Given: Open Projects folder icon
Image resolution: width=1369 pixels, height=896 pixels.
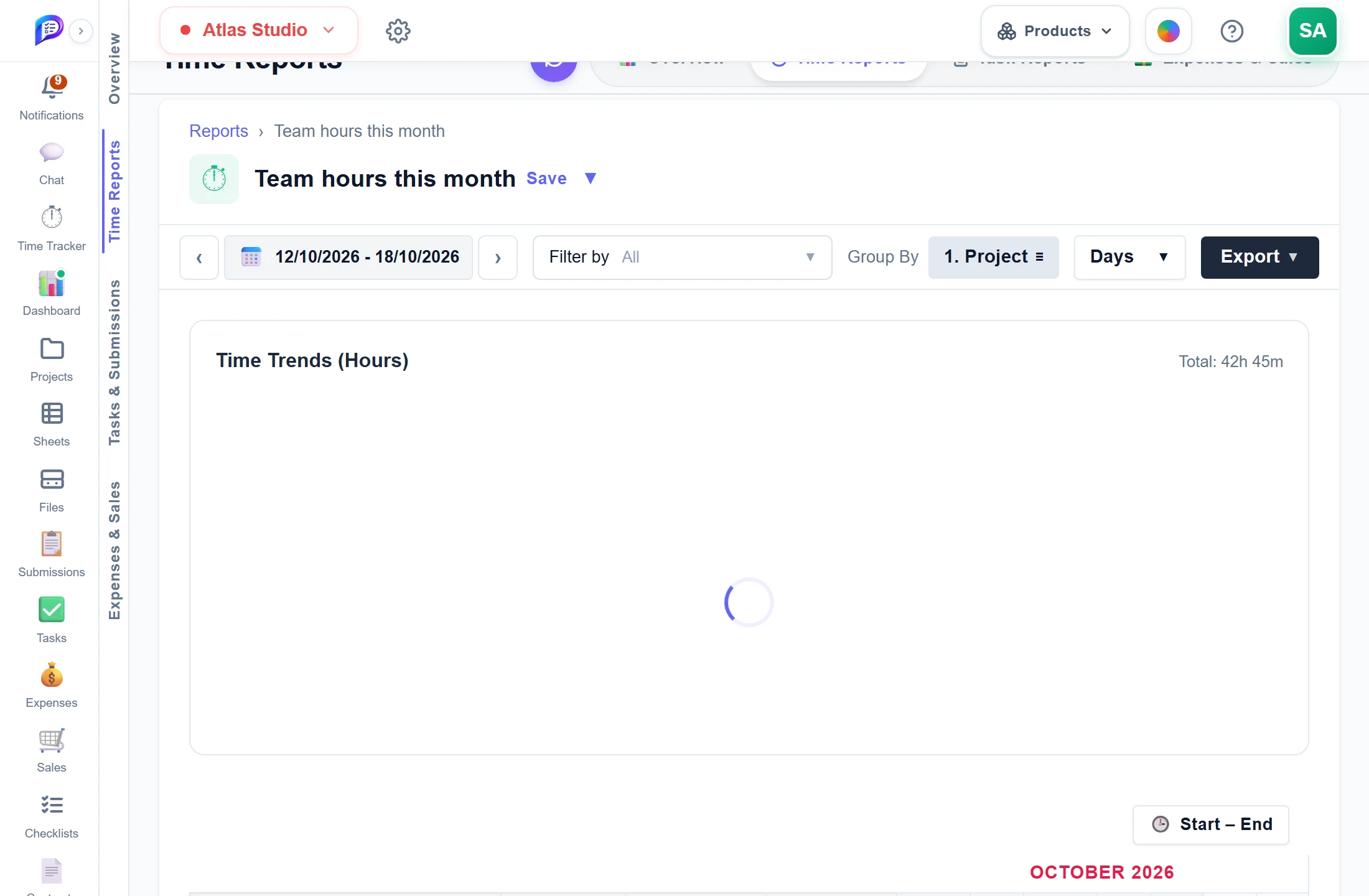Looking at the screenshot, I should coord(52,349).
